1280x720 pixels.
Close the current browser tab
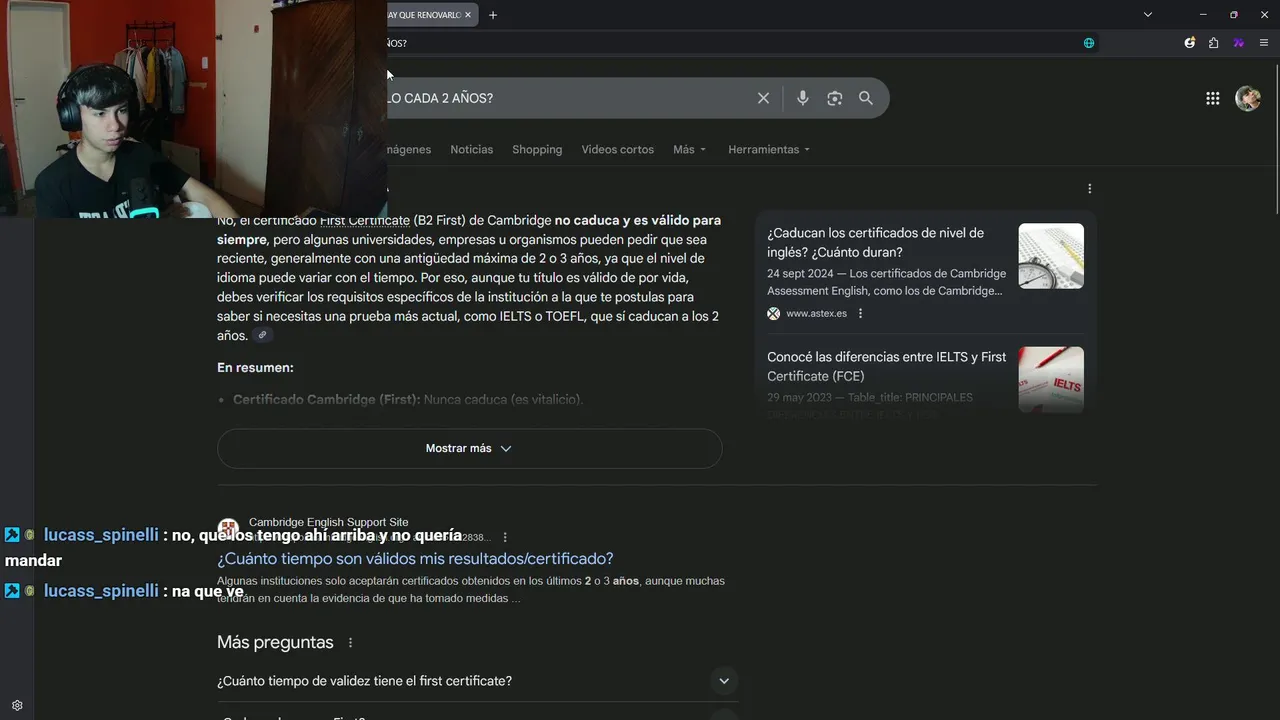[468, 15]
